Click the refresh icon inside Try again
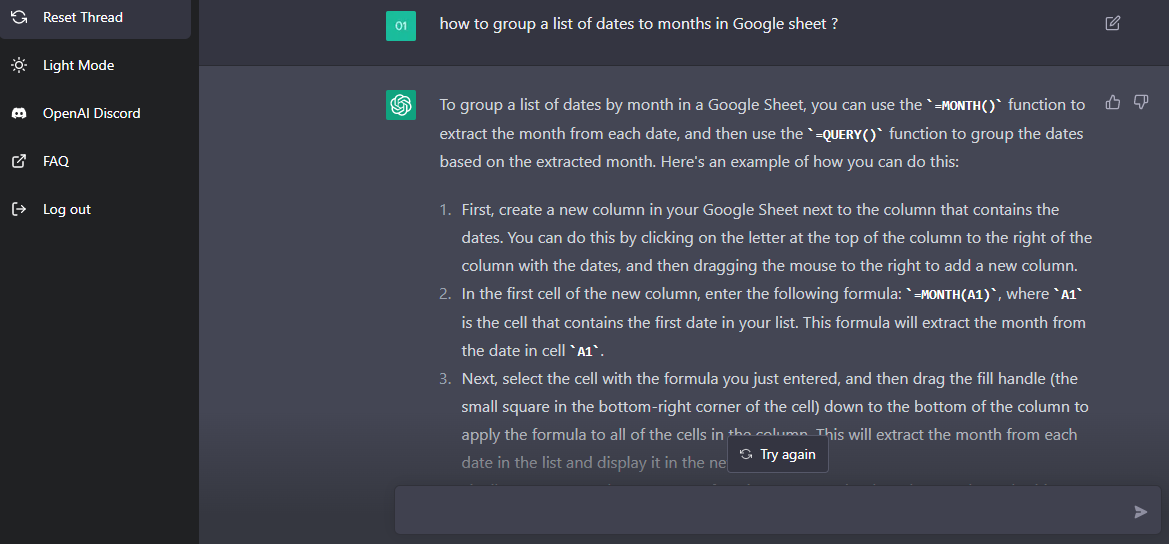 [746, 454]
